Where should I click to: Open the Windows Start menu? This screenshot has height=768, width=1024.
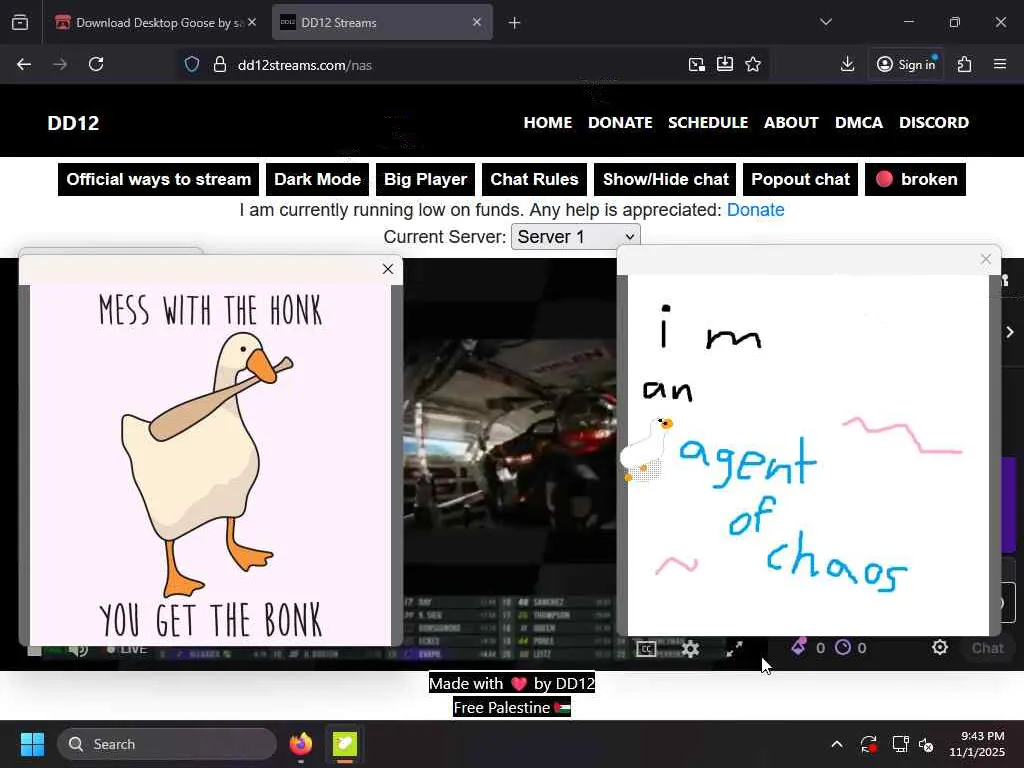32,744
